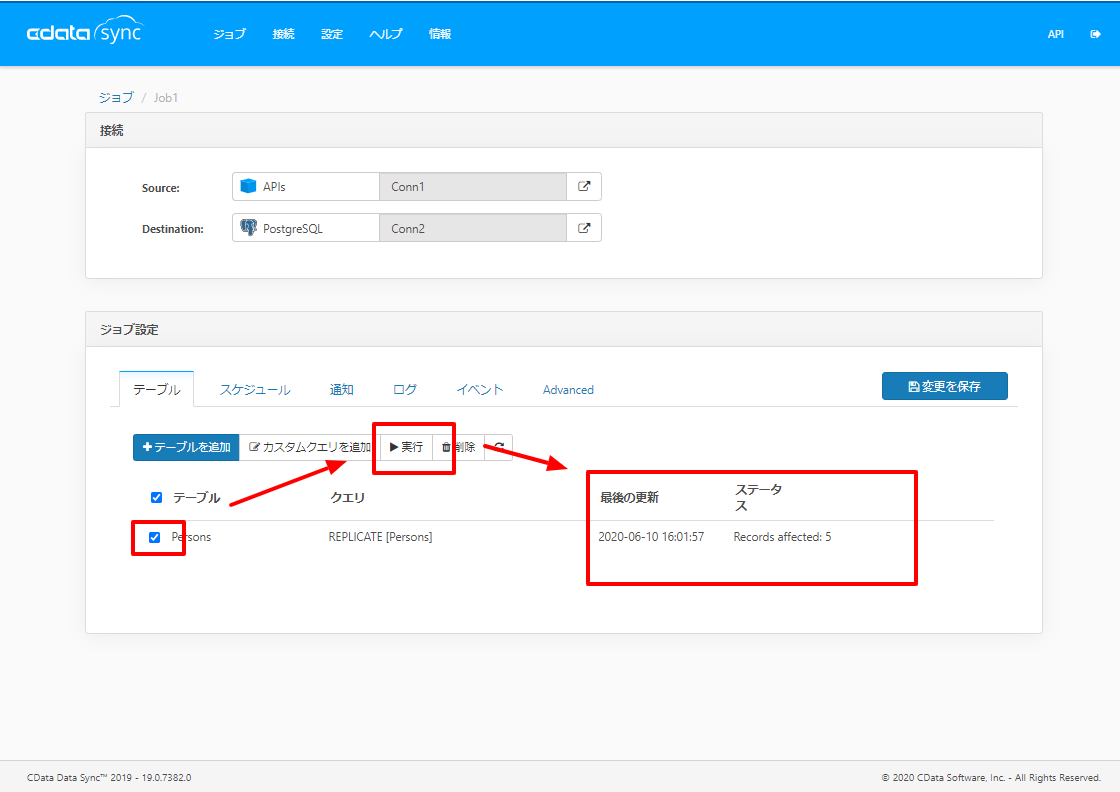Open the ヘルプ menu in header

pyautogui.click(x=386, y=34)
